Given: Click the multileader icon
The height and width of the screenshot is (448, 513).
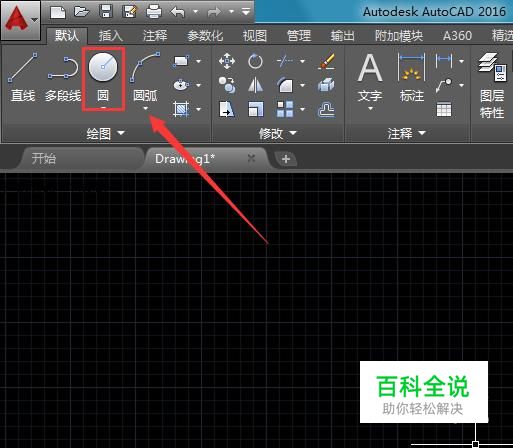Looking at the screenshot, I should point(444,85).
